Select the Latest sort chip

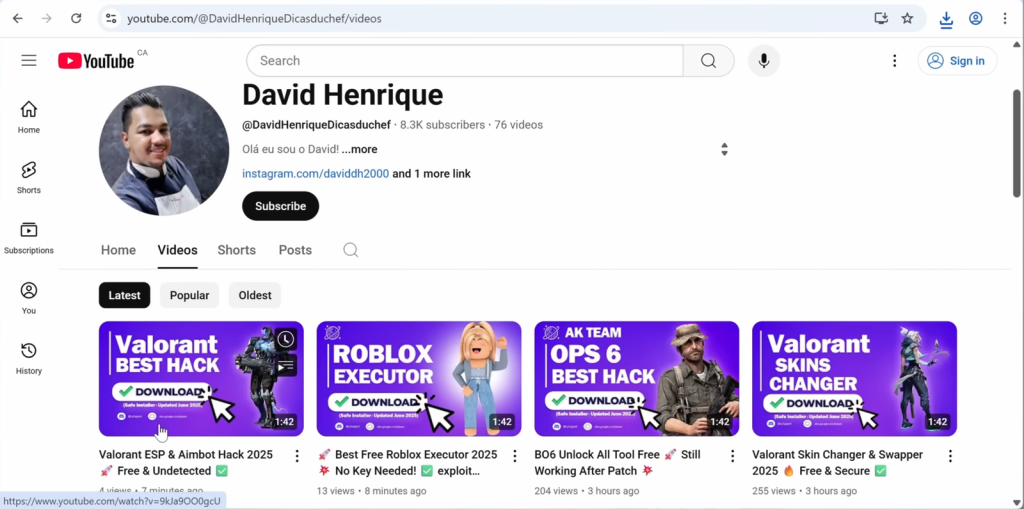click(x=124, y=295)
